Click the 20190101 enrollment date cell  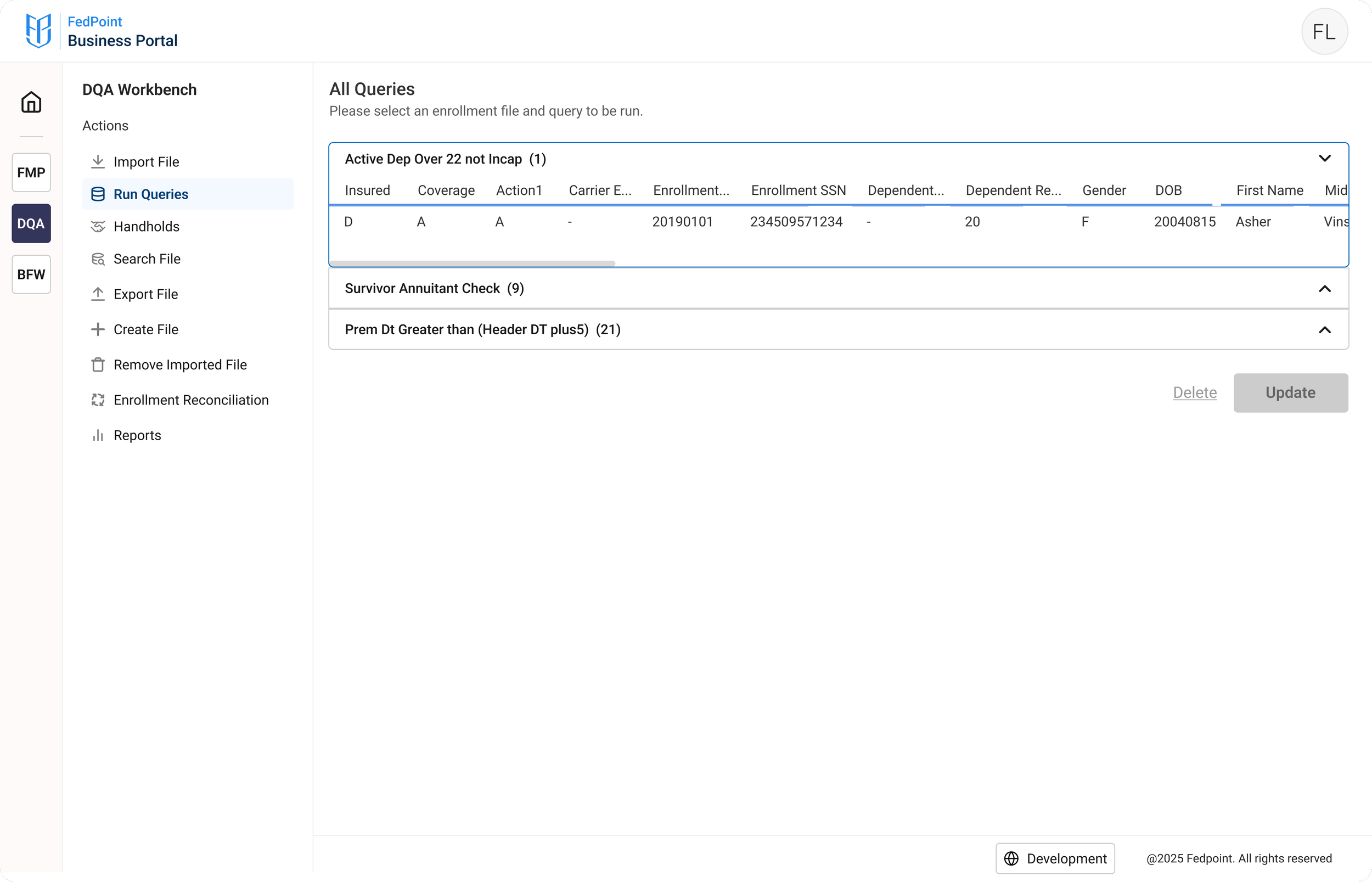click(x=683, y=222)
